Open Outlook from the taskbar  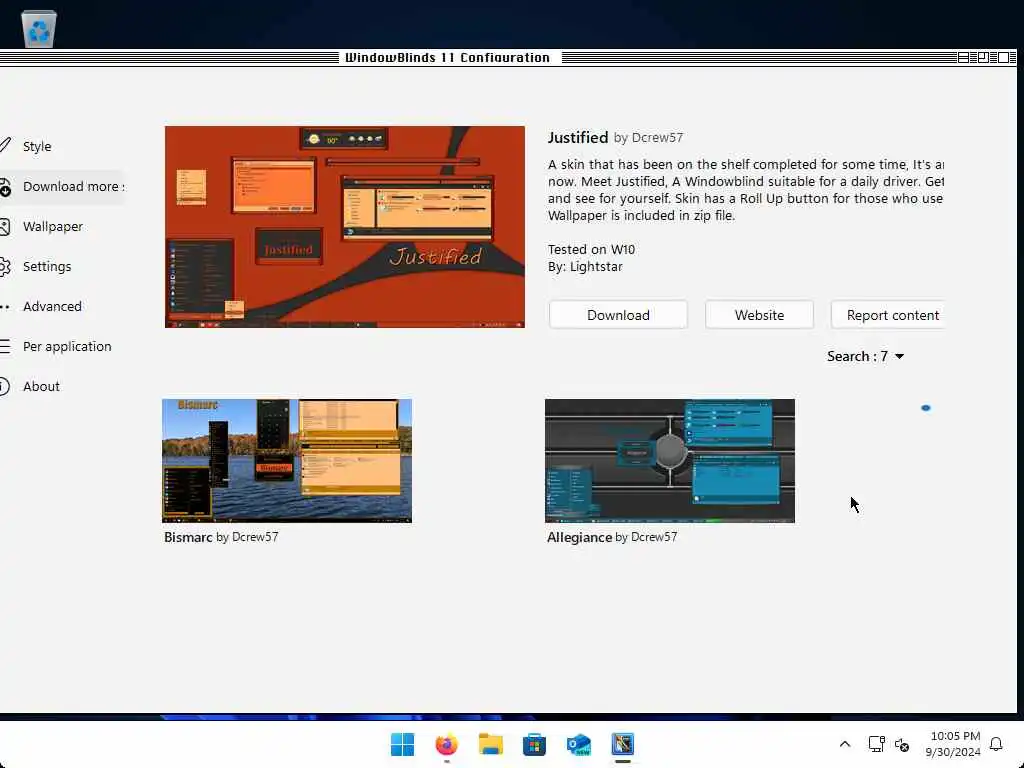coord(579,744)
